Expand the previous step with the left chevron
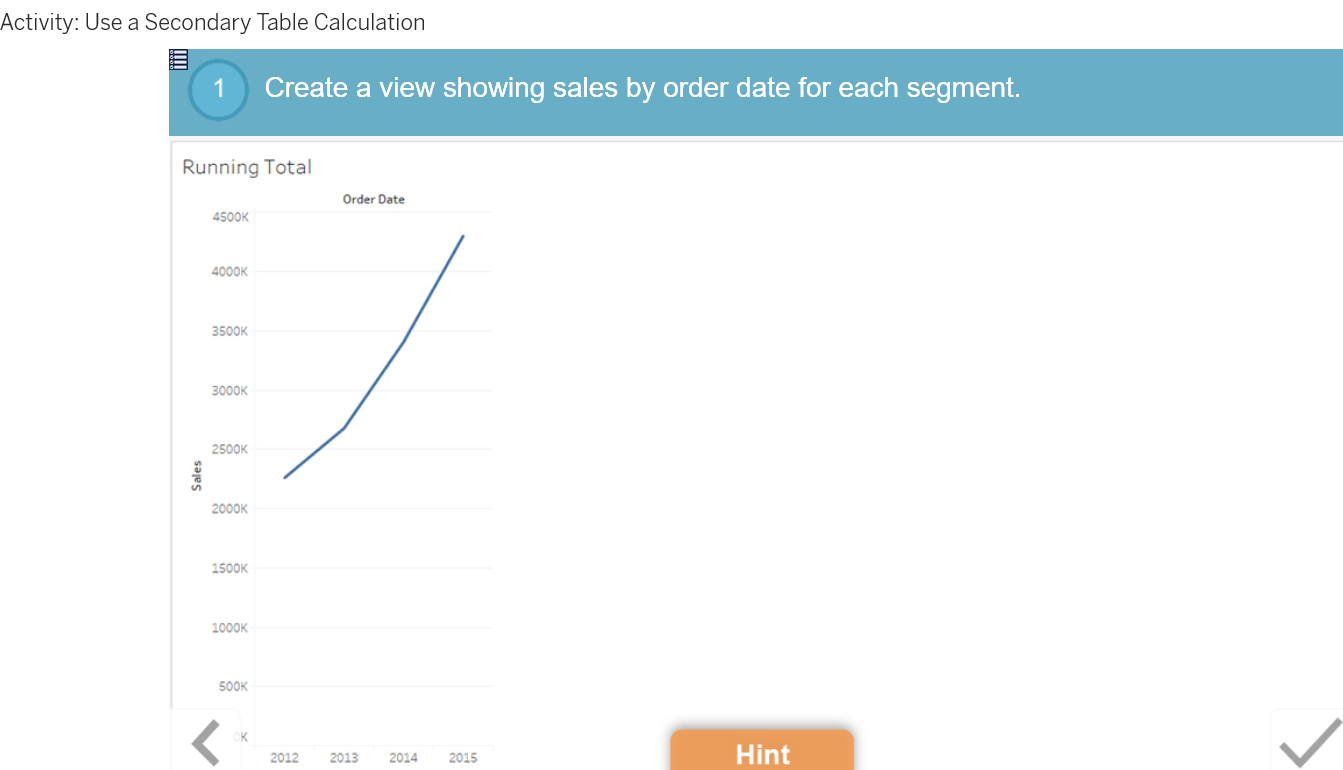 (205, 740)
